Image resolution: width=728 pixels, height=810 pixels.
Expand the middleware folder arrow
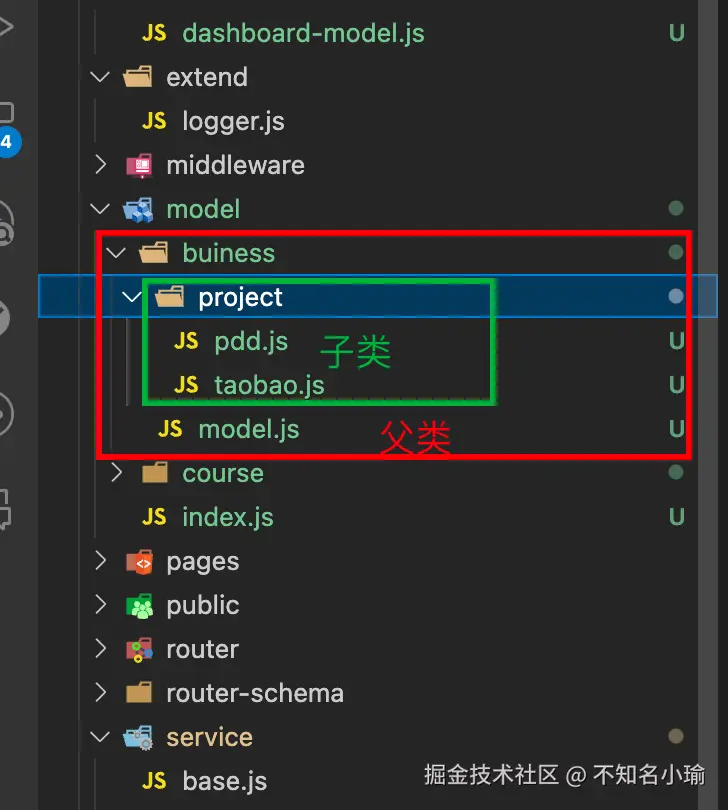coord(100,165)
